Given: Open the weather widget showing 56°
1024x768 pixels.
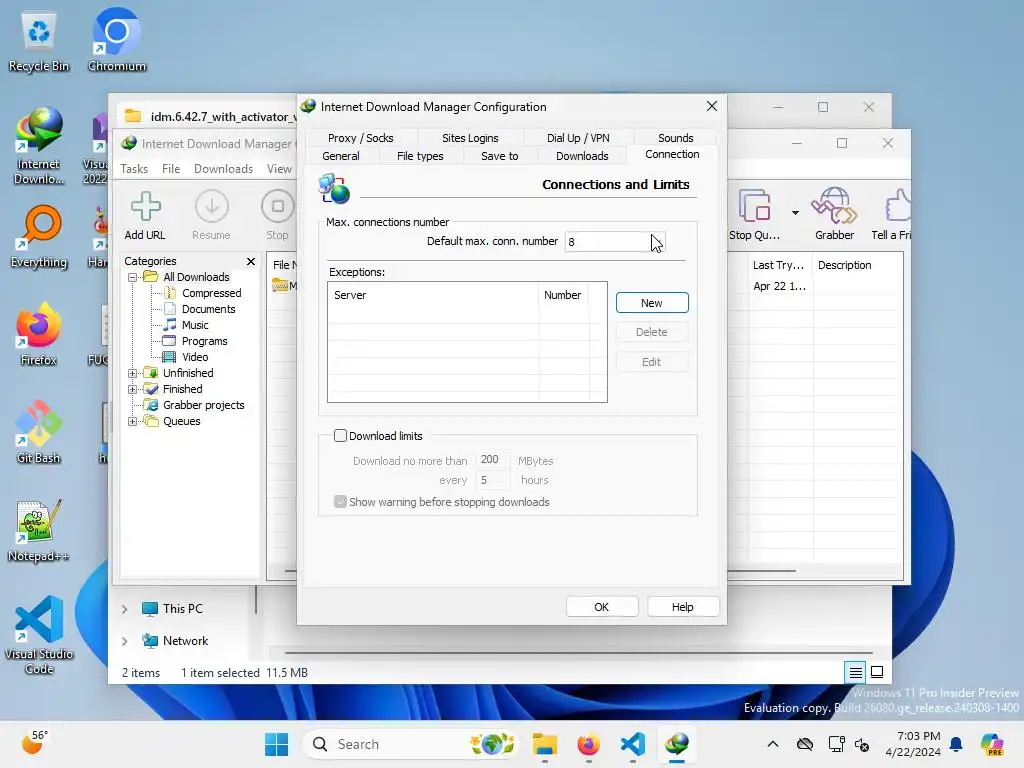Looking at the screenshot, I should point(35,743).
